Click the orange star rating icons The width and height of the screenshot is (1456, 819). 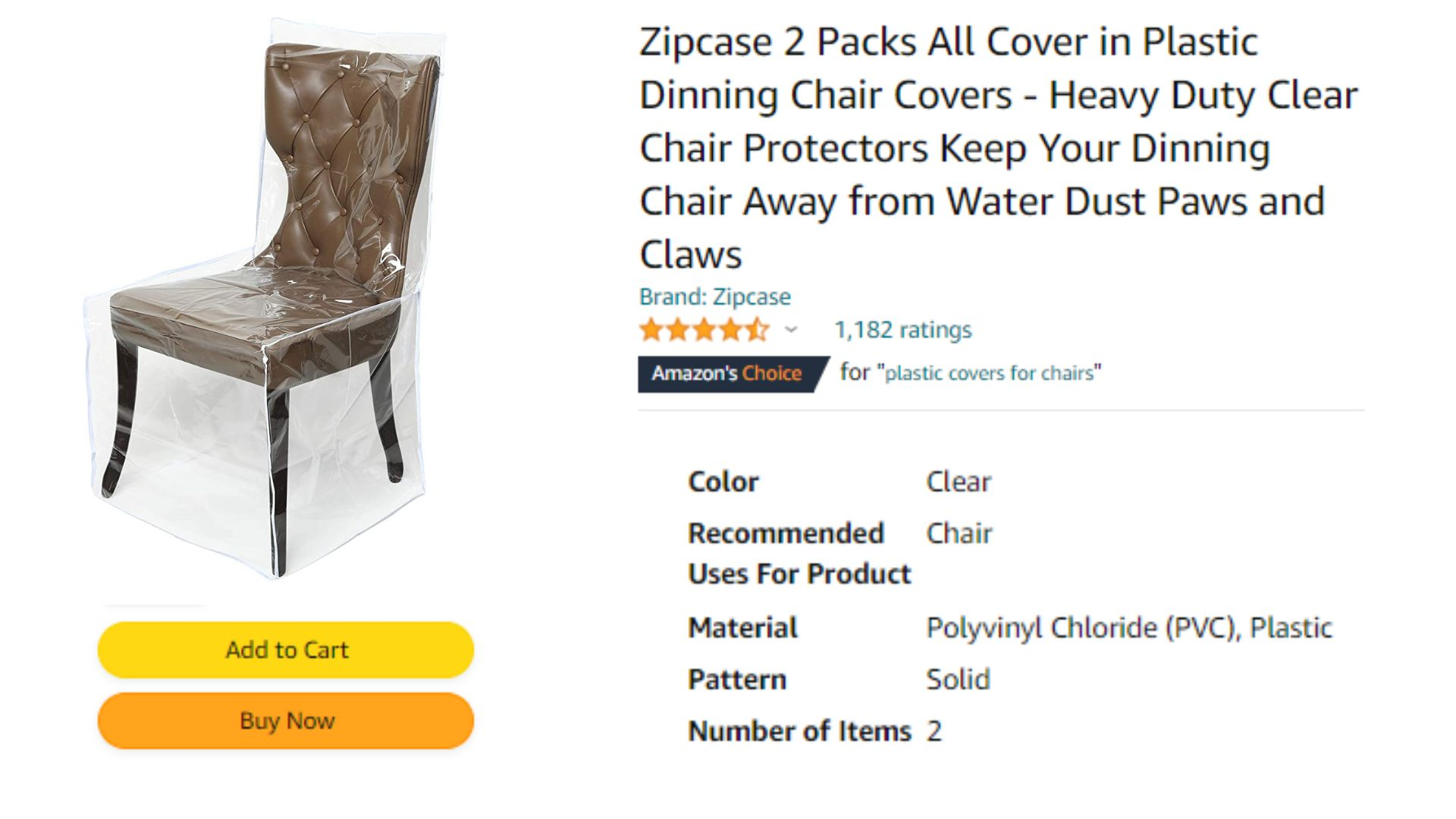pos(704,330)
